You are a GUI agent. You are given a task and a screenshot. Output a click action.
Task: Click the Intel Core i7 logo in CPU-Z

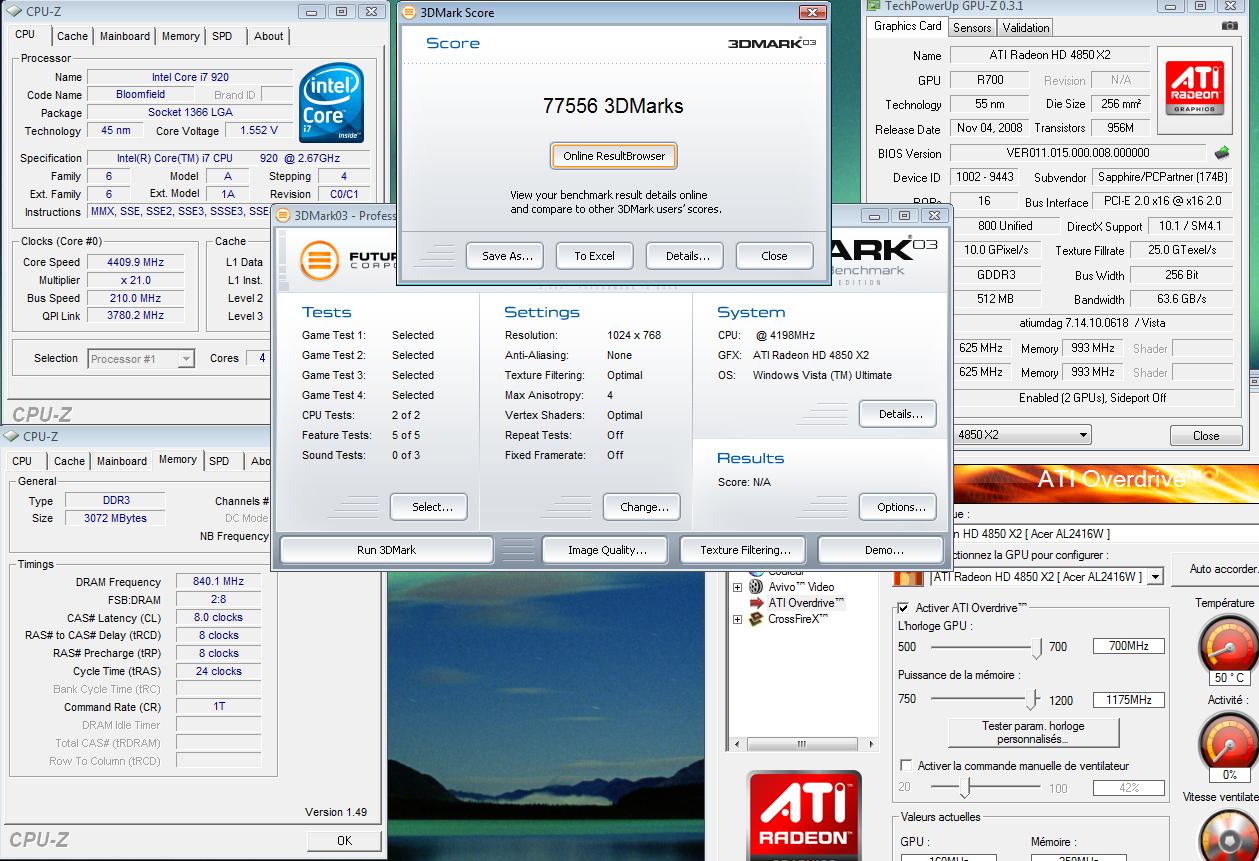click(x=332, y=103)
